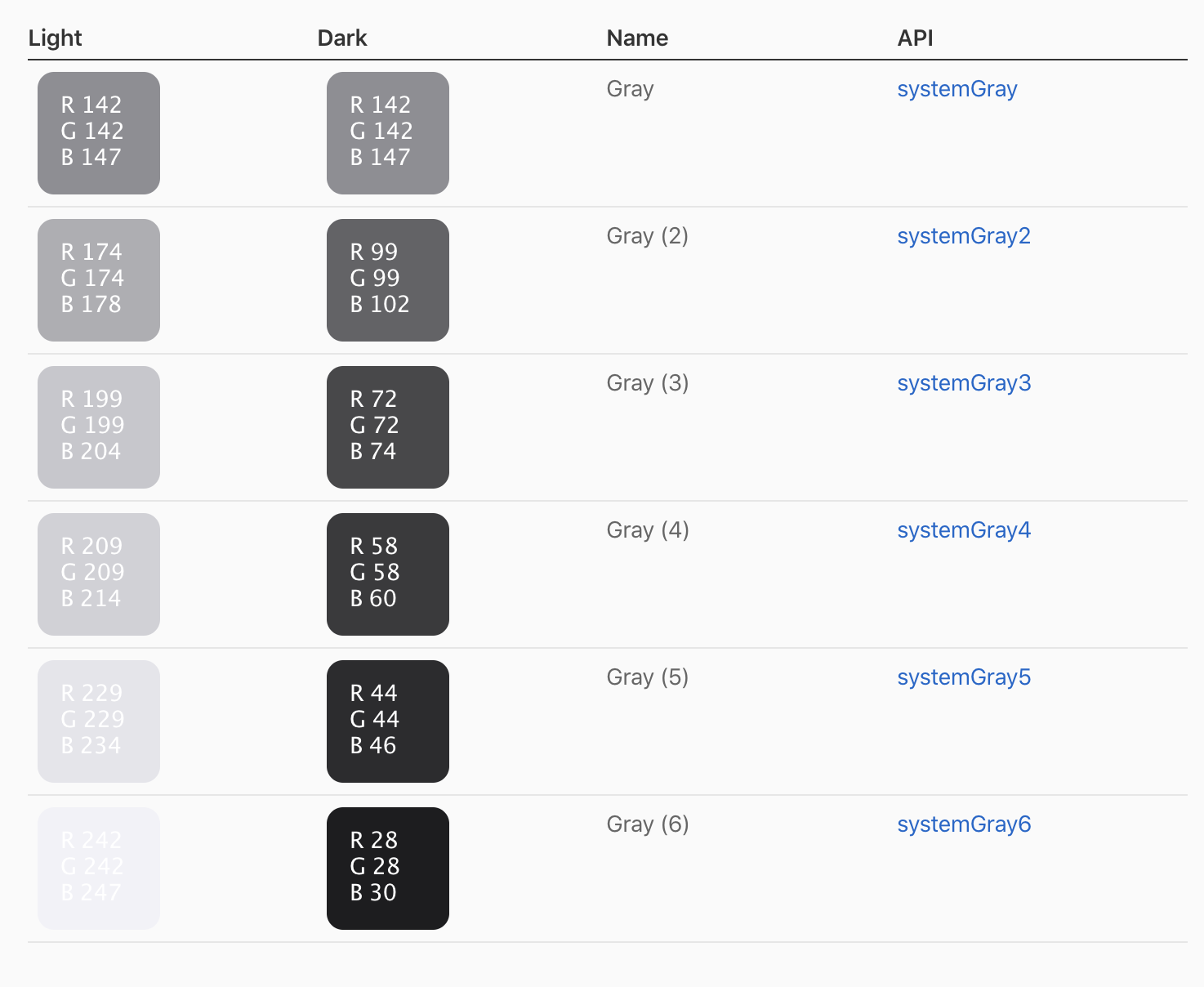Click light swatch R 242 G 242 B 247

pyautogui.click(x=99, y=869)
